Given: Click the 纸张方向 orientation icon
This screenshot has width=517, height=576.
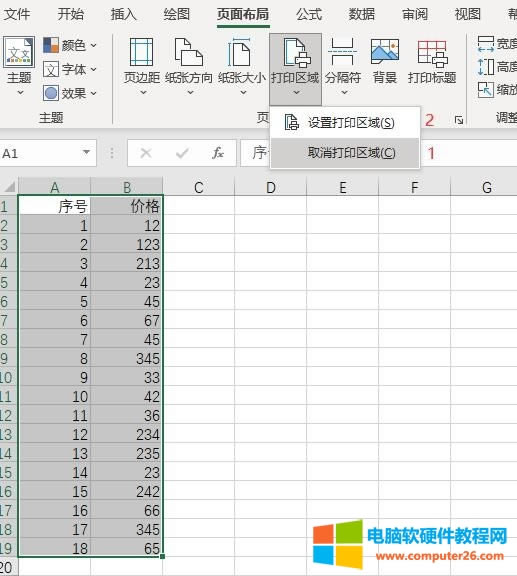Looking at the screenshot, I should coord(189,53).
